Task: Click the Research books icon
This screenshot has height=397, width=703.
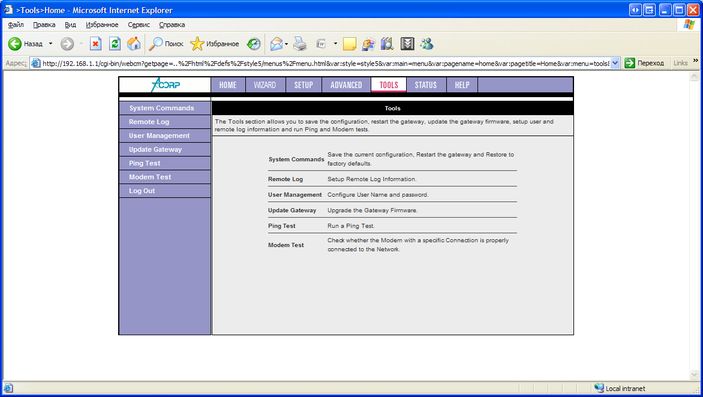Action: (x=387, y=44)
